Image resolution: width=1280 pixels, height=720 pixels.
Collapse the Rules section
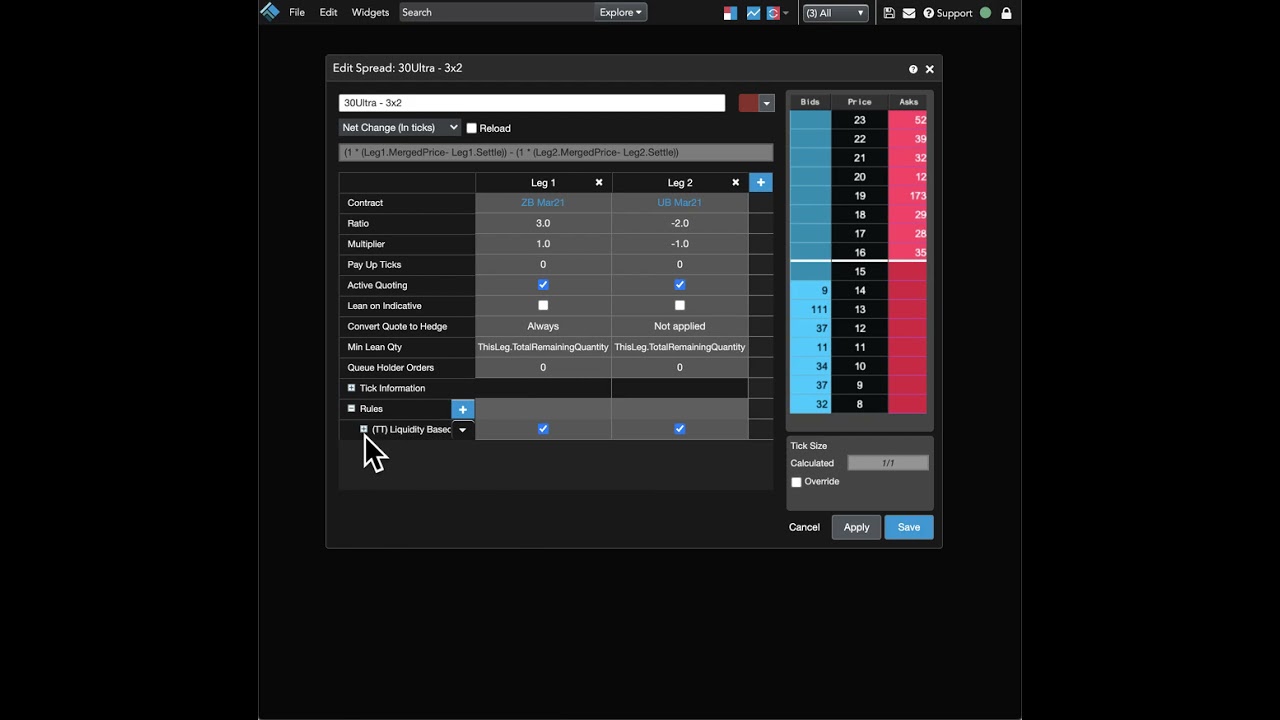351,408
